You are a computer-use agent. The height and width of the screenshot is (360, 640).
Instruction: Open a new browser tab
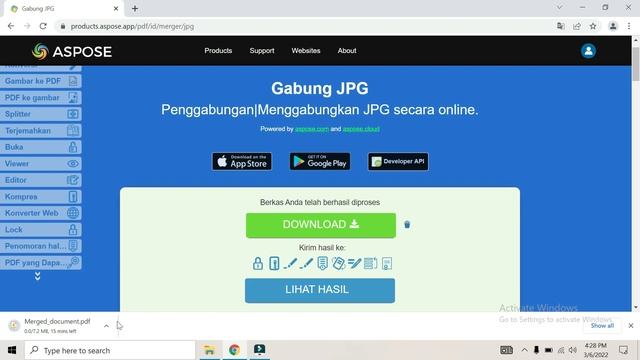coord(135,9)
